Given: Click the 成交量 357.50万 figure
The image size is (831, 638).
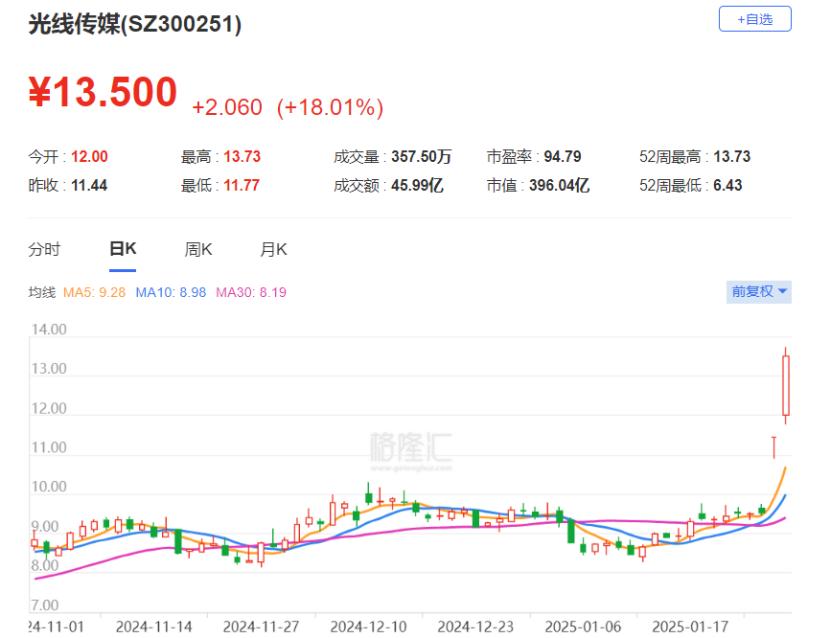Looking at the screenshot, I should 421,157.
